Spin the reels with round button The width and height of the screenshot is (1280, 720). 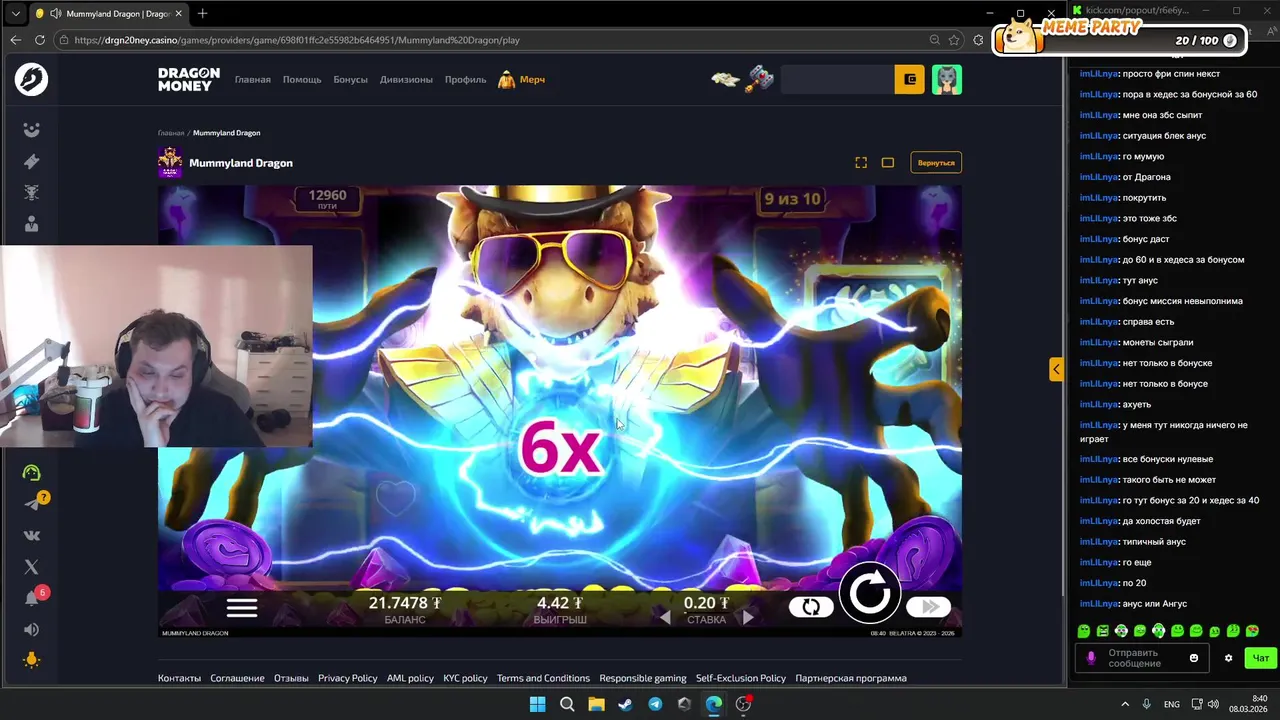pyautogui.click(x=869, y=594)
